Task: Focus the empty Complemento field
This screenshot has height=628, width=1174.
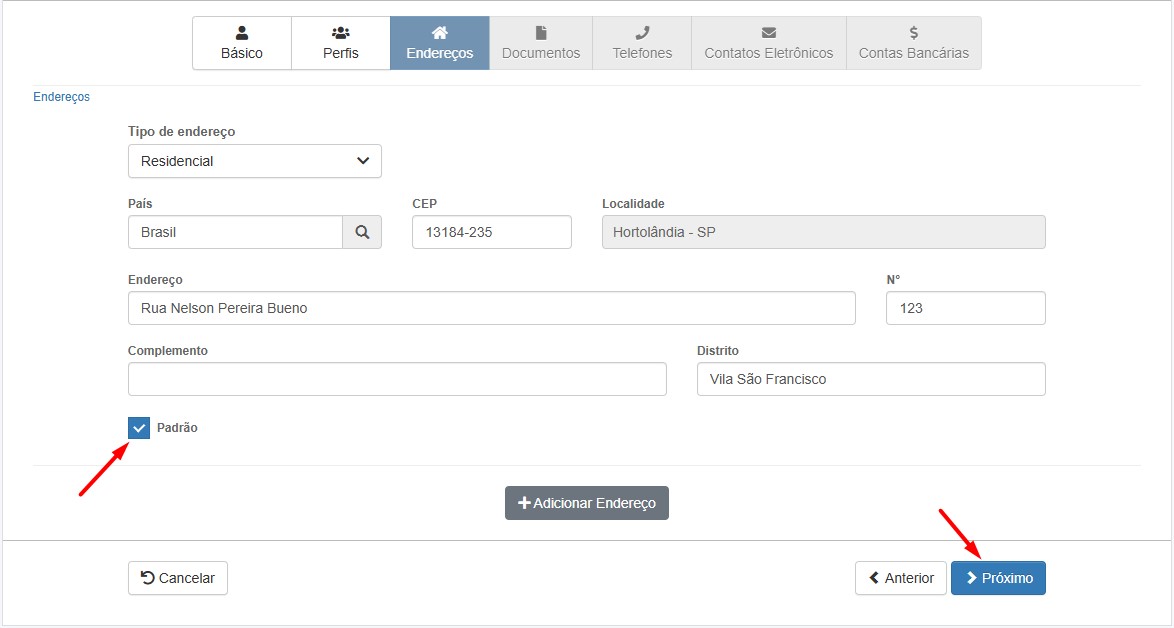Action: coord(397,379)
